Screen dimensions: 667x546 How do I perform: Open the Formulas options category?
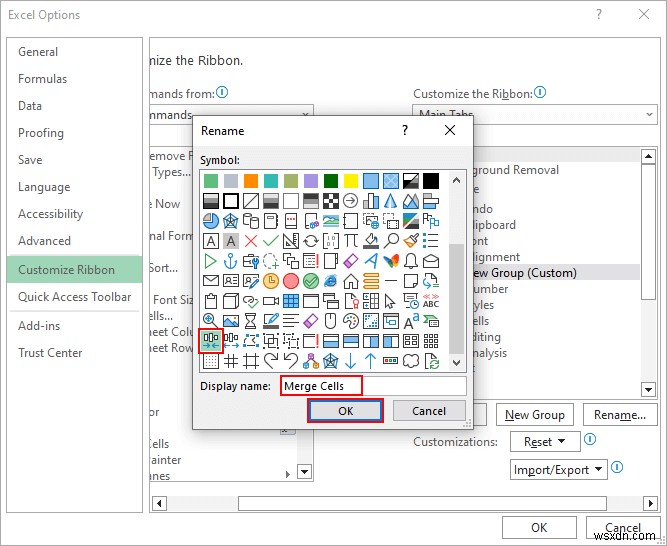coord(43,79)
